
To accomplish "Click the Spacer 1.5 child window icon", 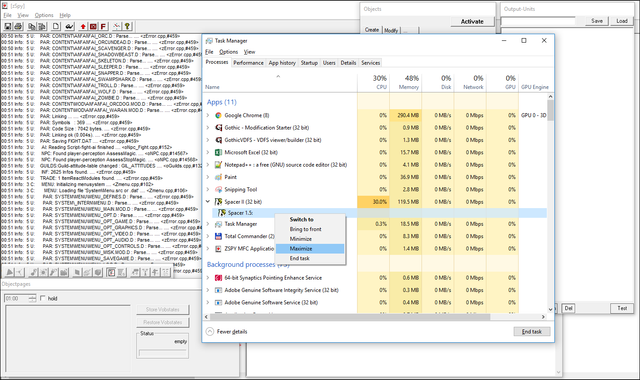I will 222,213.
